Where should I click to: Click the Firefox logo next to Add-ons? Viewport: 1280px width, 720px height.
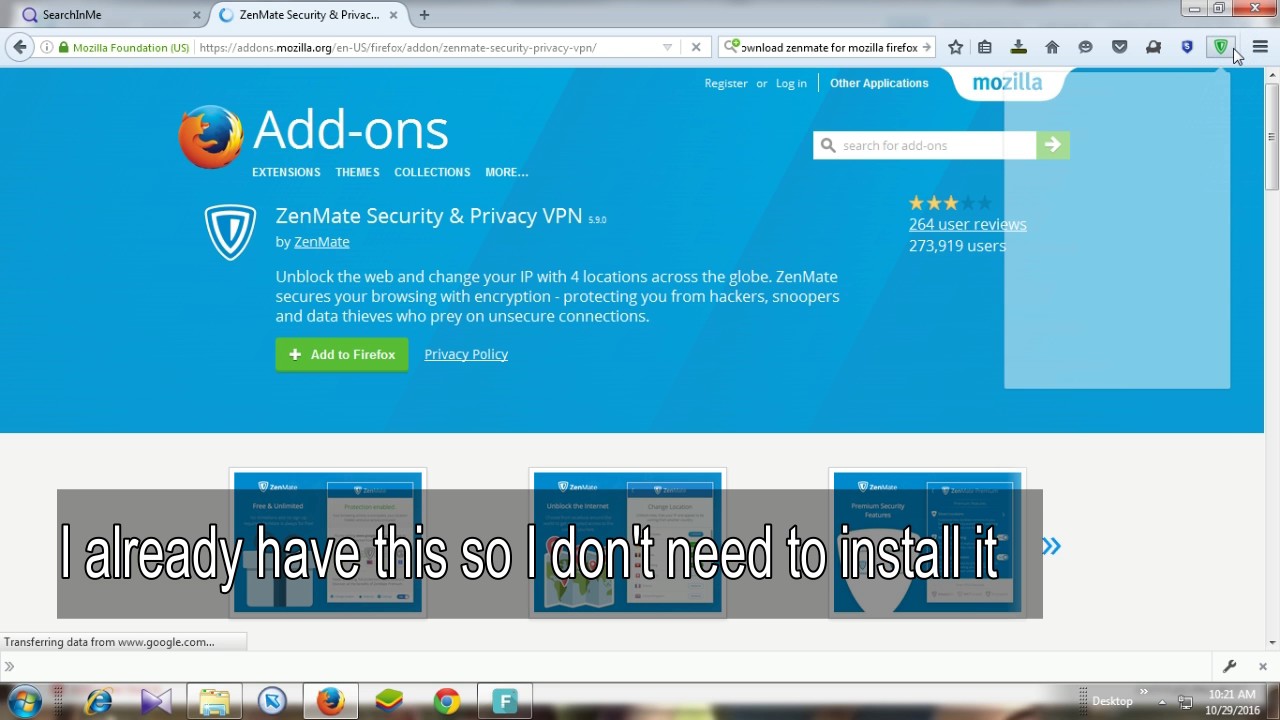[211, 137]
